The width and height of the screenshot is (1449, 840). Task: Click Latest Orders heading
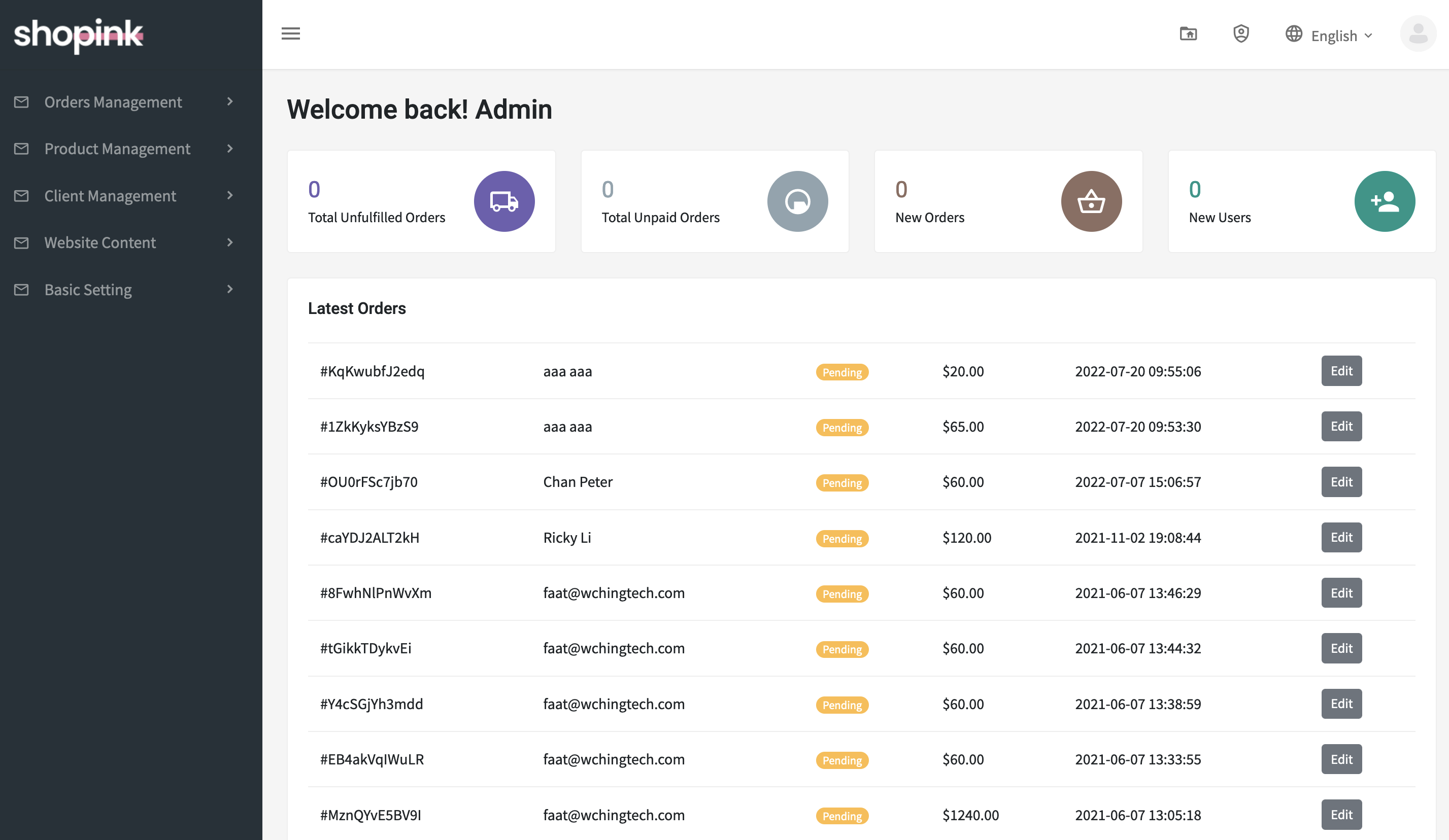coord(356,308)
